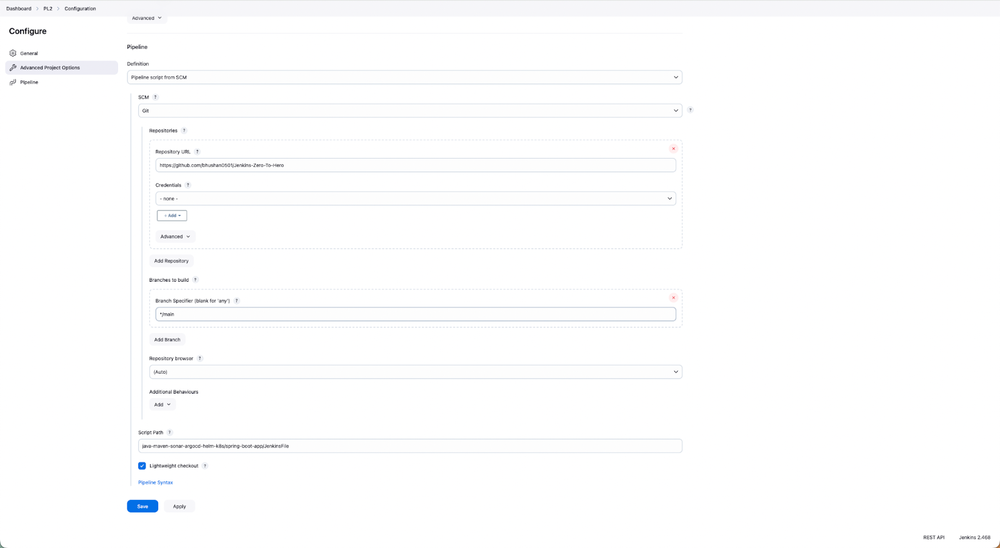Click the help icon beside Repository URL
Screen dimensions: 1000x548
tap(197, 152)
